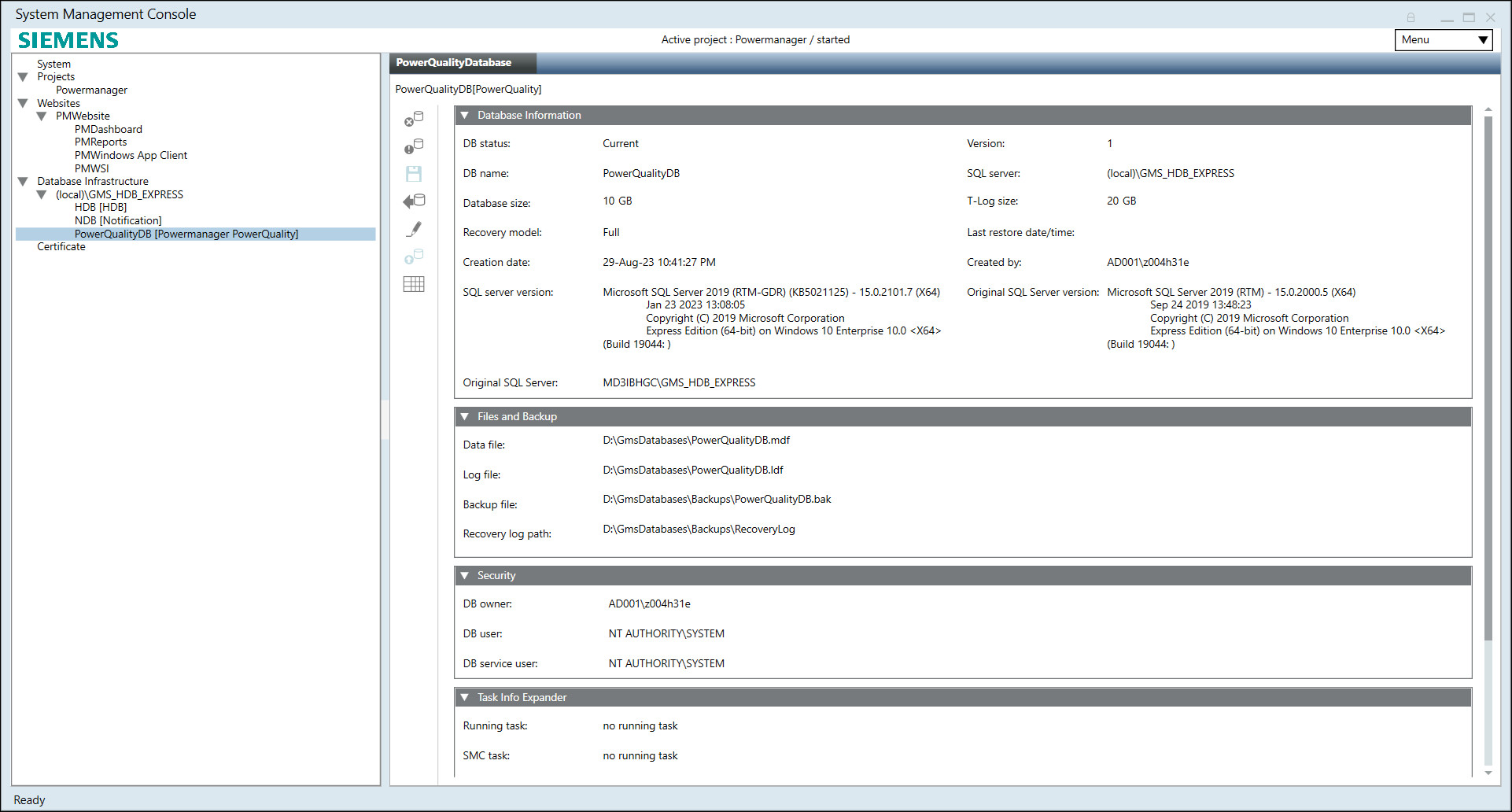Screen dimensions: 1512x812
Task: Select HDB [HDB] database node
Action: (101, 207)
